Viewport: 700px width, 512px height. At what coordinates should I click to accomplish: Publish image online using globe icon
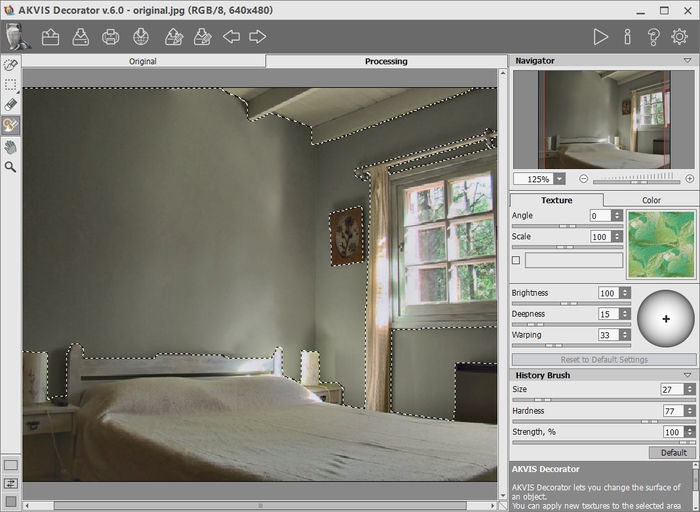141,37
